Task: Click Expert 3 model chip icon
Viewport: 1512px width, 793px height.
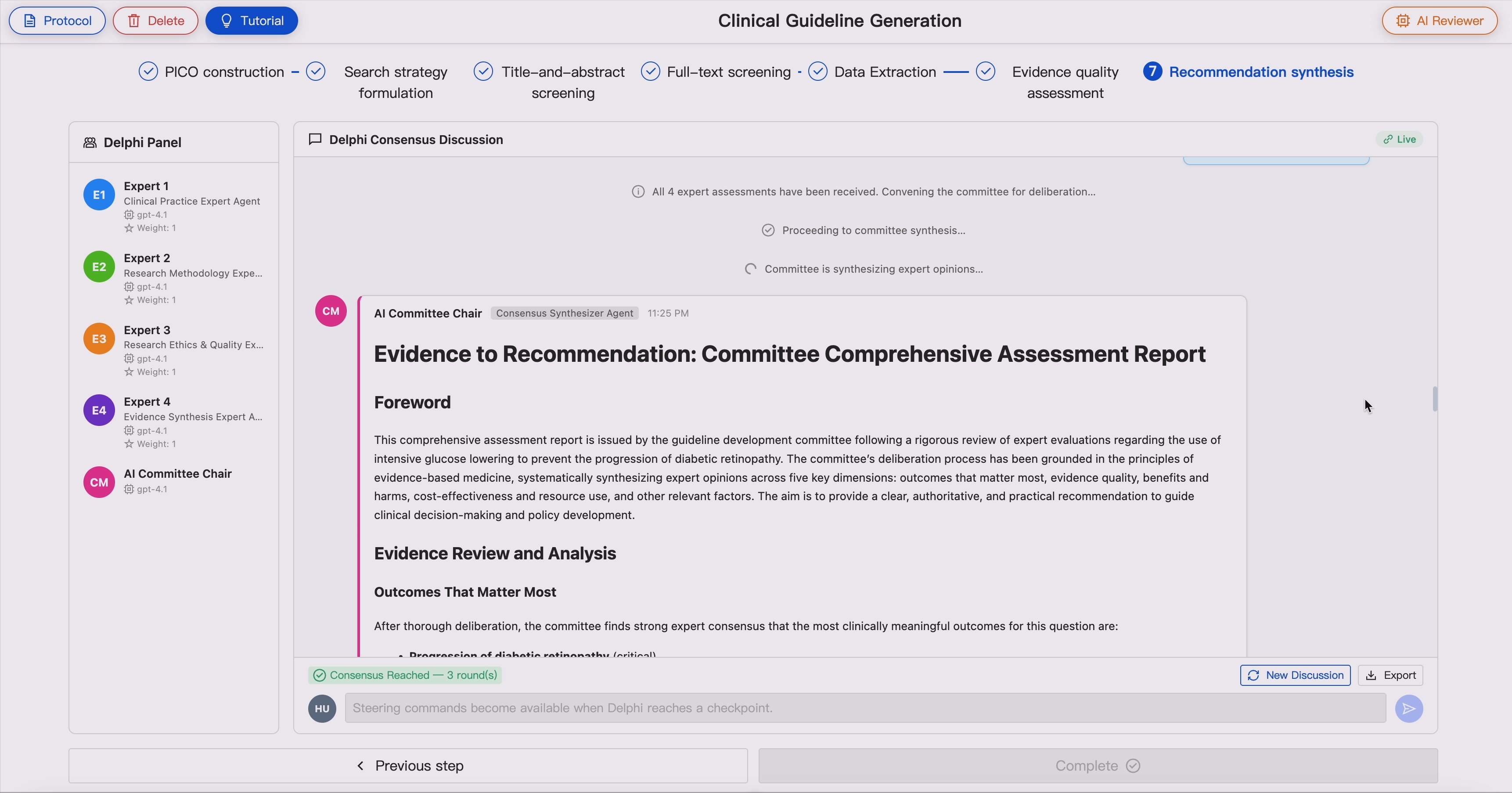Action: coord(129,359)
